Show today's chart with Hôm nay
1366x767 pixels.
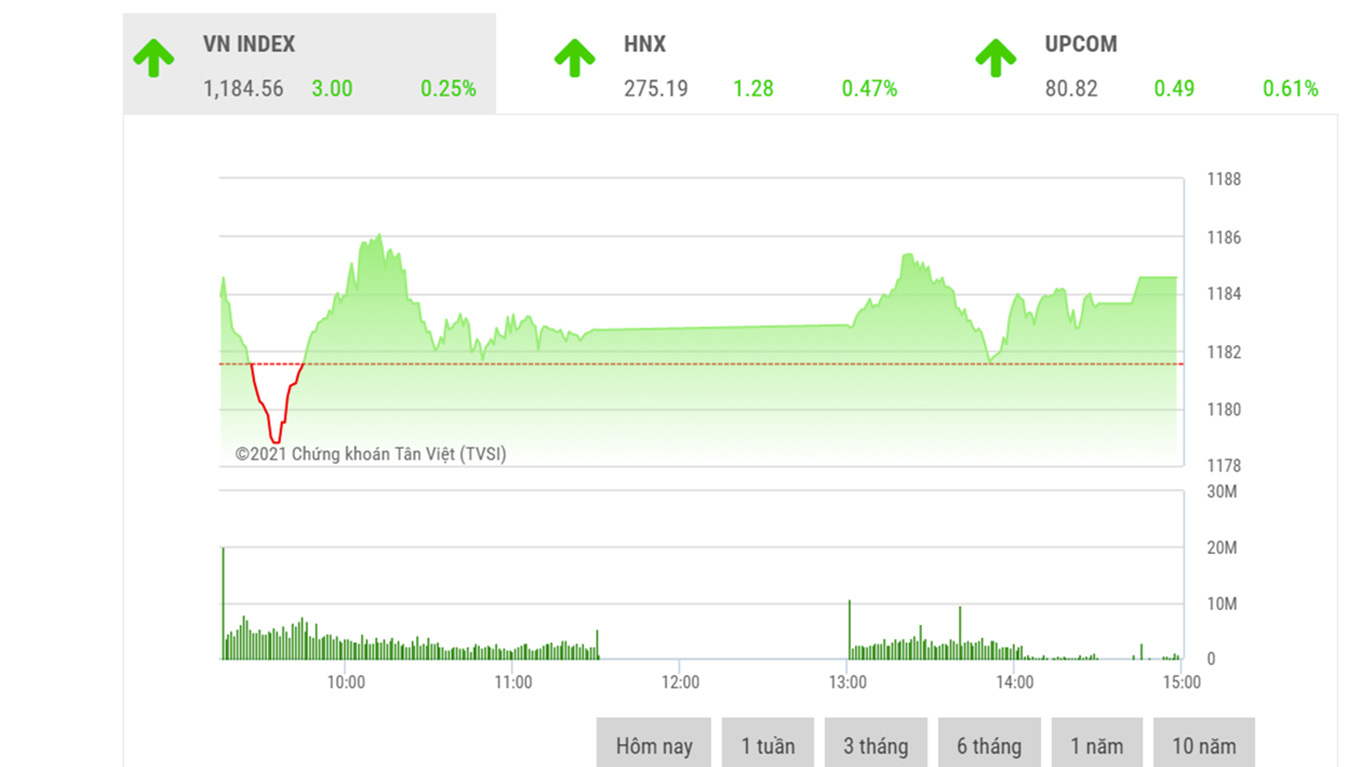tap(654, 744)
